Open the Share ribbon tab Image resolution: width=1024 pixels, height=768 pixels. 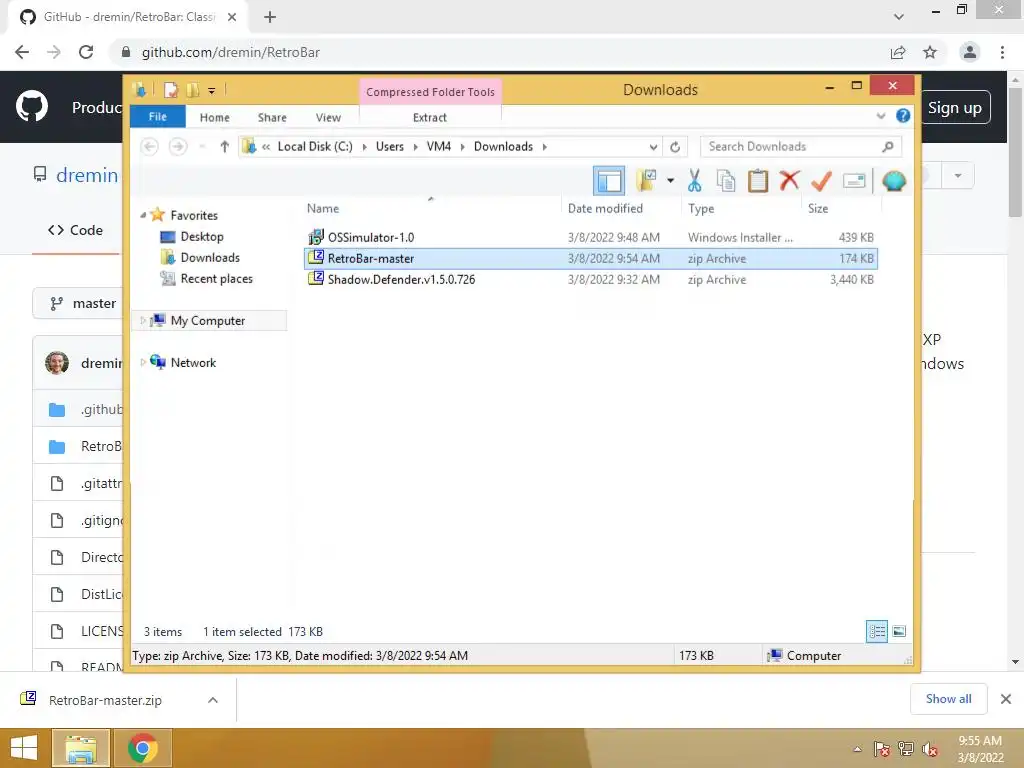pos(272,118)
